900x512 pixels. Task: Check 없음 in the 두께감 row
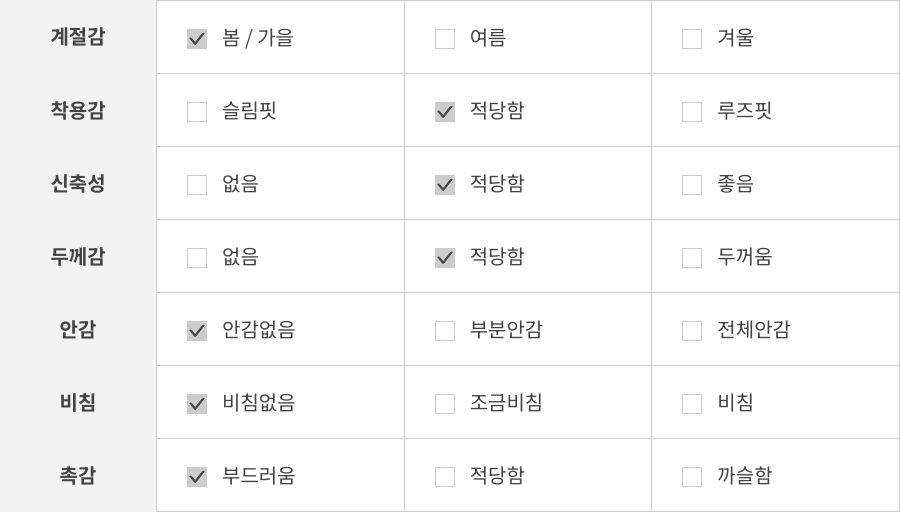tap(197, 258)
